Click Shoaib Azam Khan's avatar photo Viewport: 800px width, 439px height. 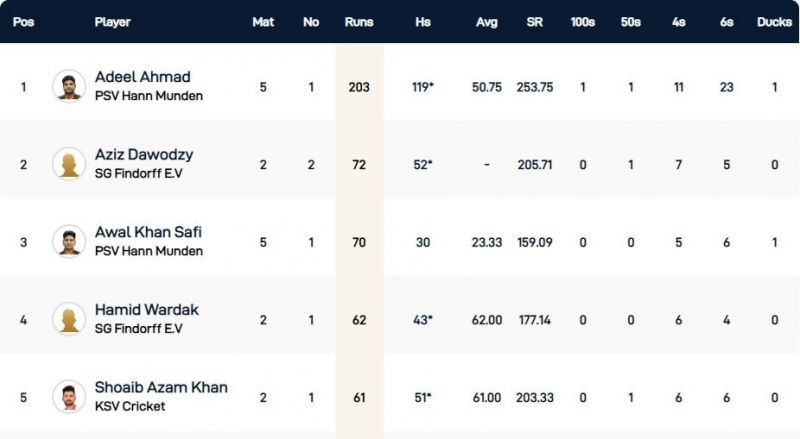click(69, 396)
